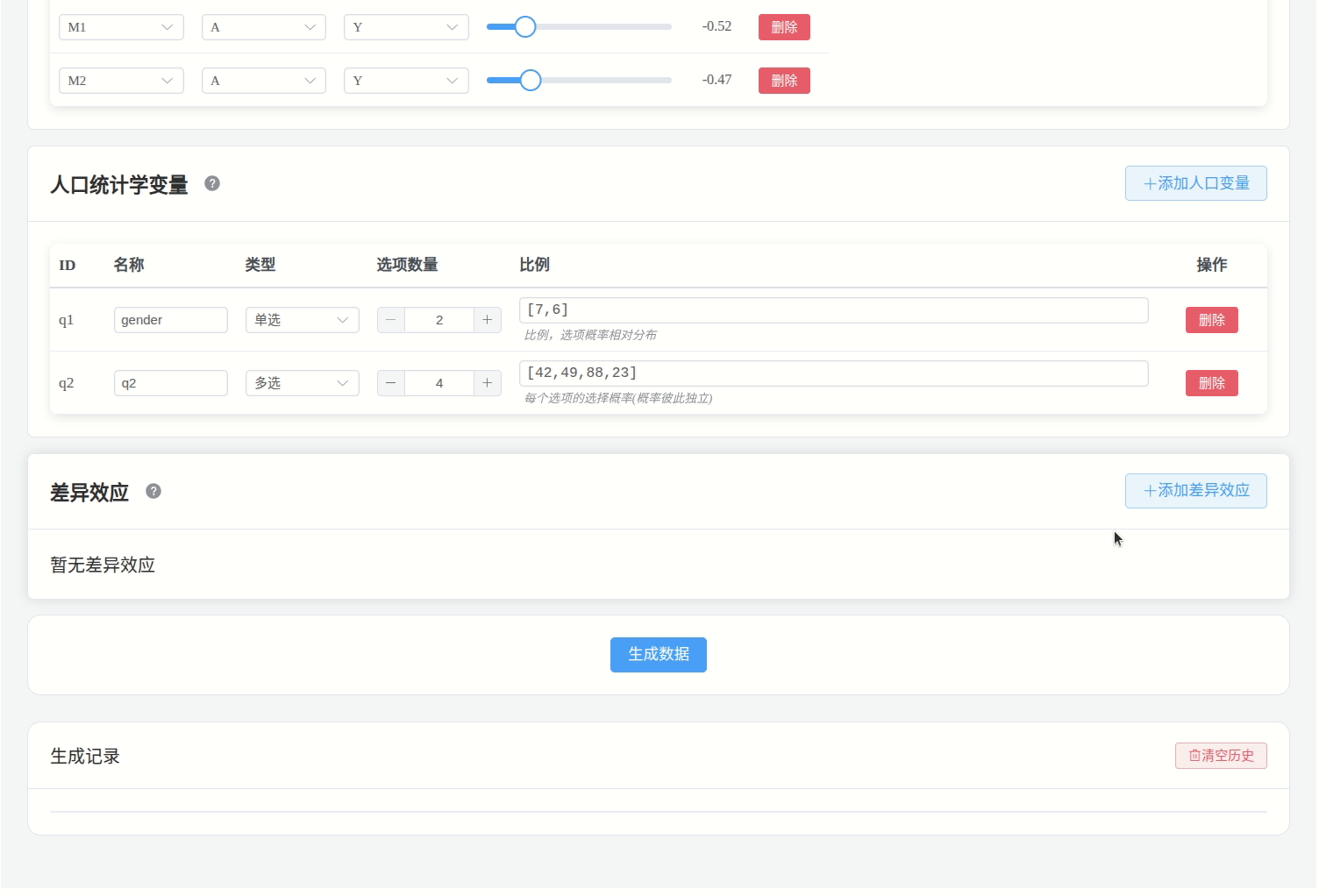Click the trash icon on 清空历史 button
1326x896 pixels.
coord(1193,755)
